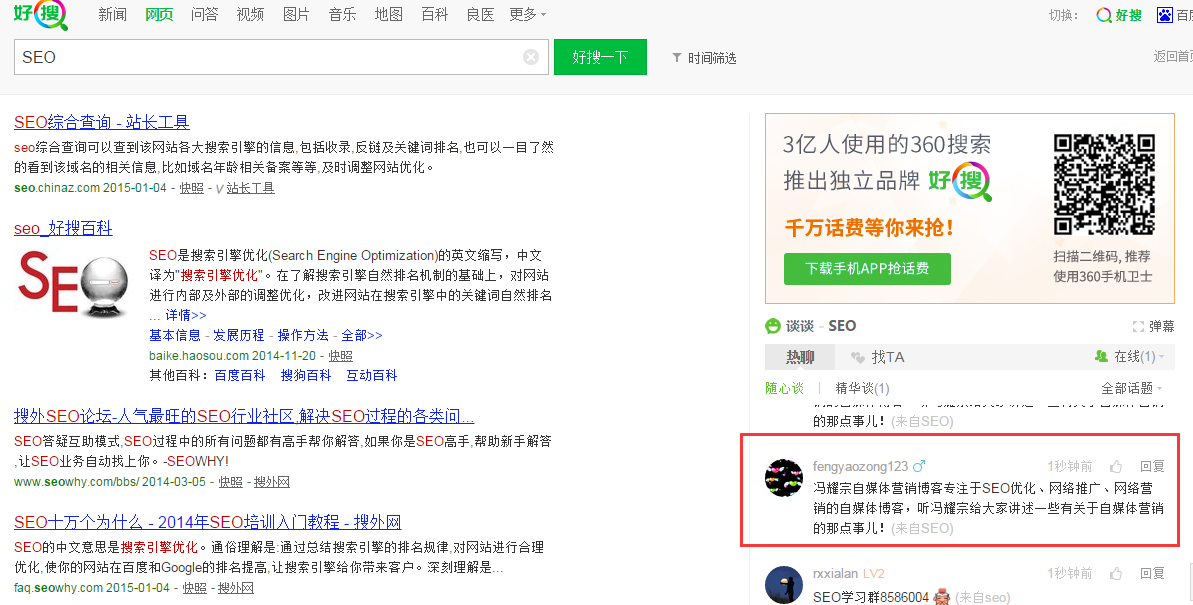Click the baike.haosou.com green URL
This screenshot has width=1193, height=605.
coord(199,355)
